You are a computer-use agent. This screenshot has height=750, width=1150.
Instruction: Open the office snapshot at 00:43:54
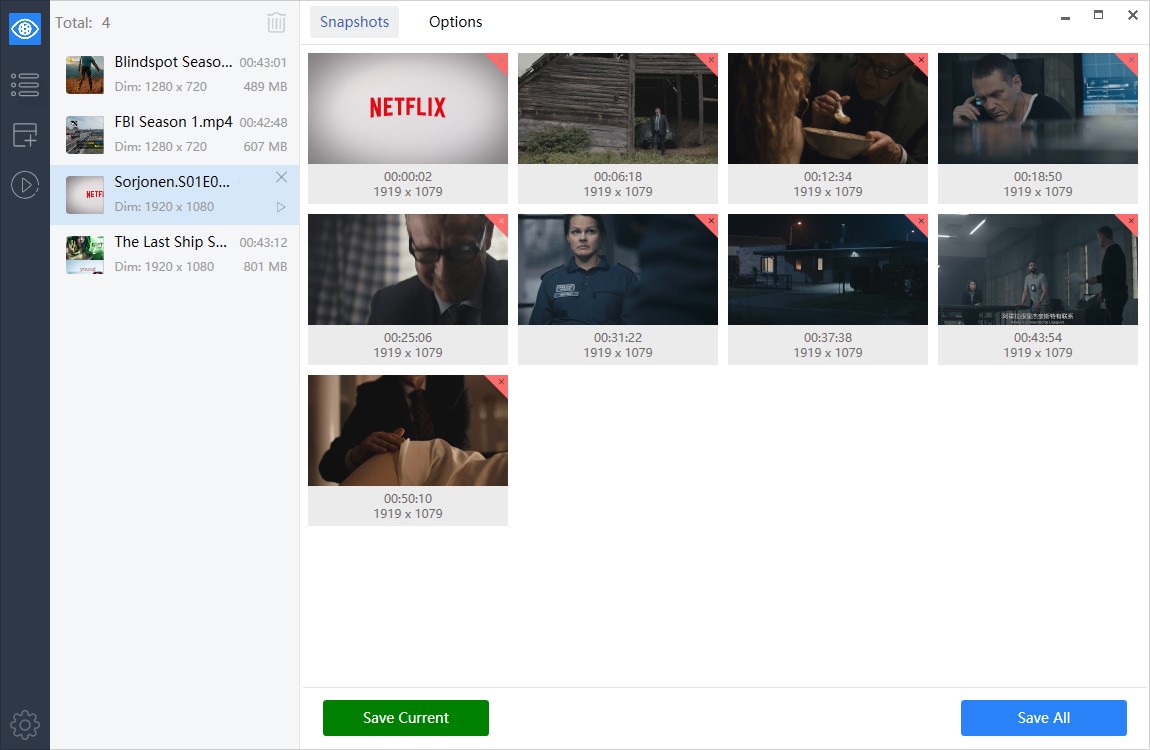pos(1037,270)
